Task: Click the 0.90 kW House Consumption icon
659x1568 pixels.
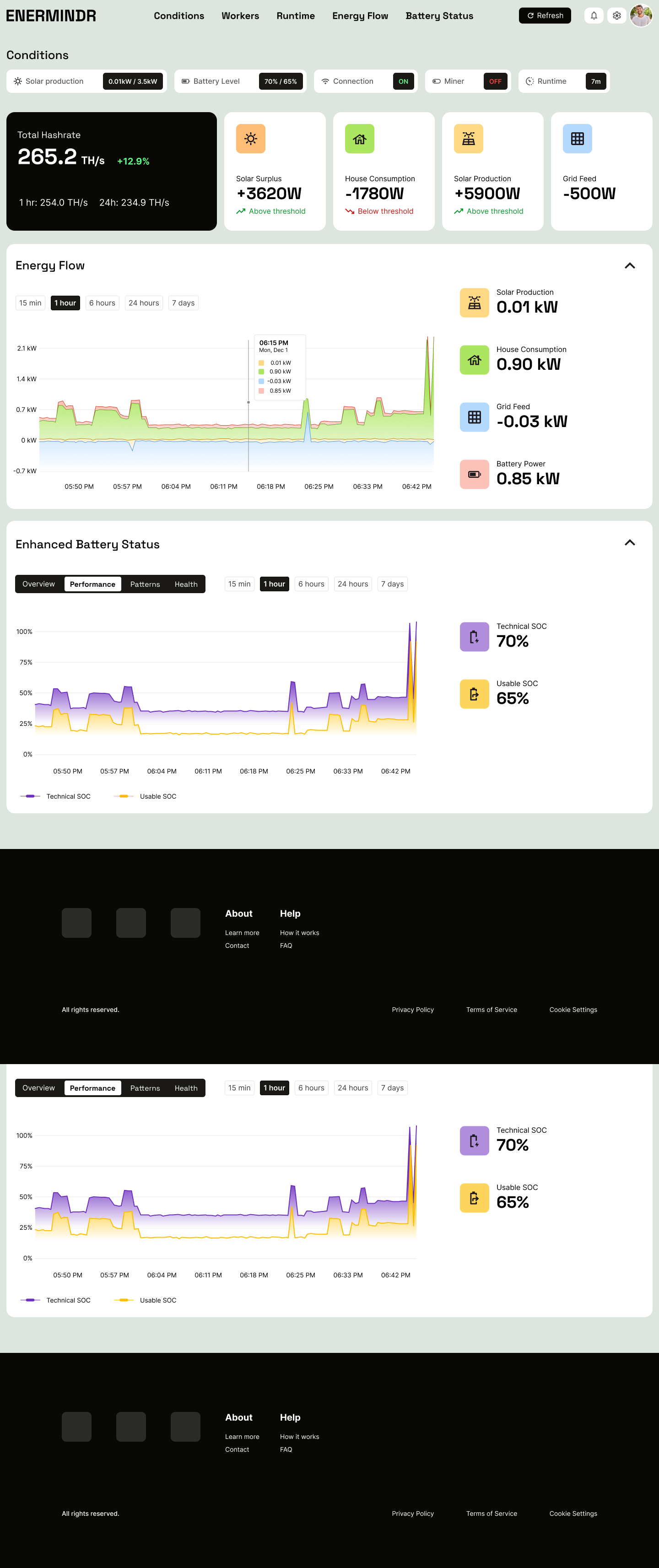Action: (475, 360)
